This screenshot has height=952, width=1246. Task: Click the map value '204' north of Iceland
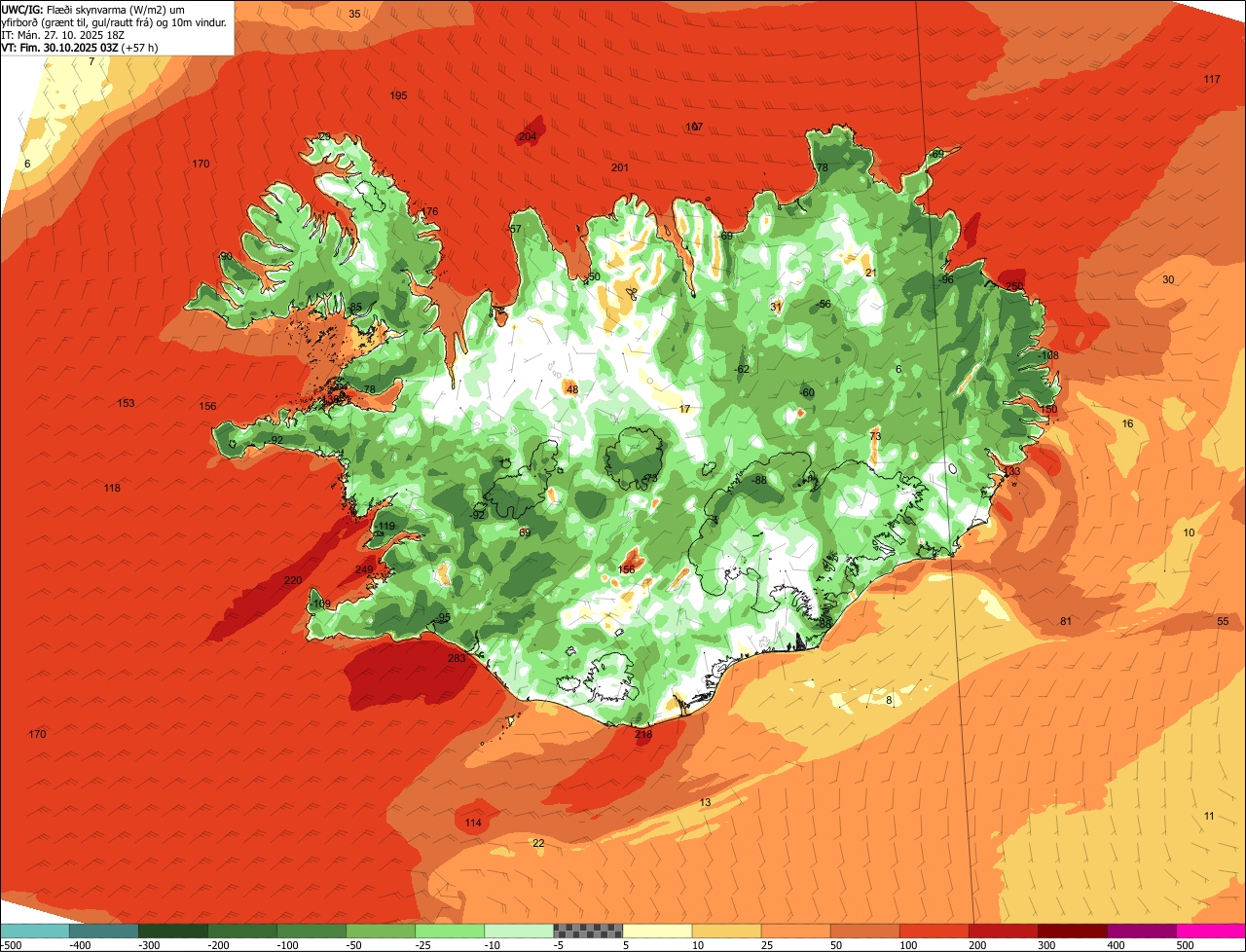(x=528, y=136)
